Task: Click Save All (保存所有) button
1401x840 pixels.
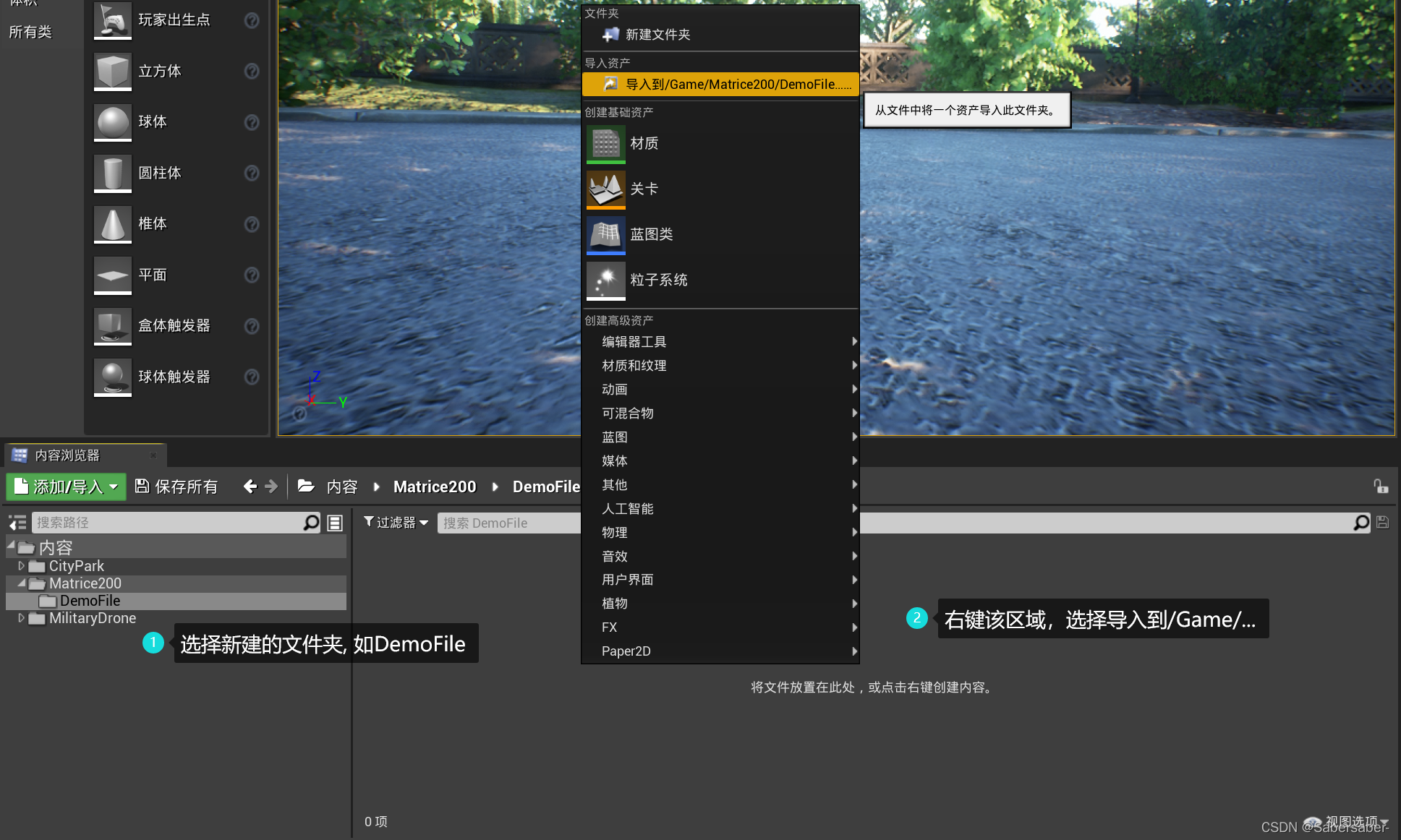Action: (x=177, y=487)
